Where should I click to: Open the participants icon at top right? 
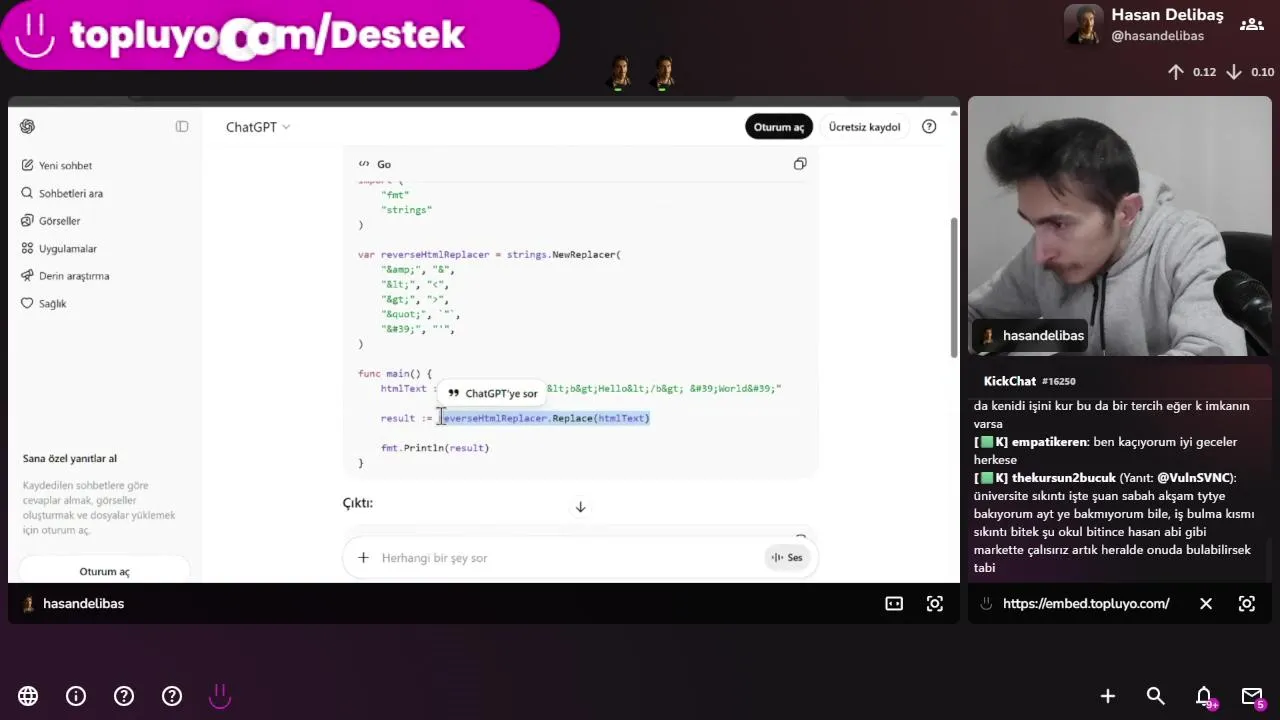point(1251,24)
